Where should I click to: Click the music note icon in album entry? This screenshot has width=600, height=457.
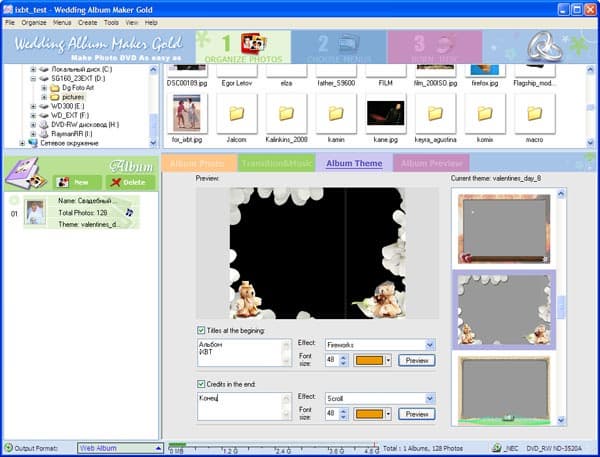(129, 212)
